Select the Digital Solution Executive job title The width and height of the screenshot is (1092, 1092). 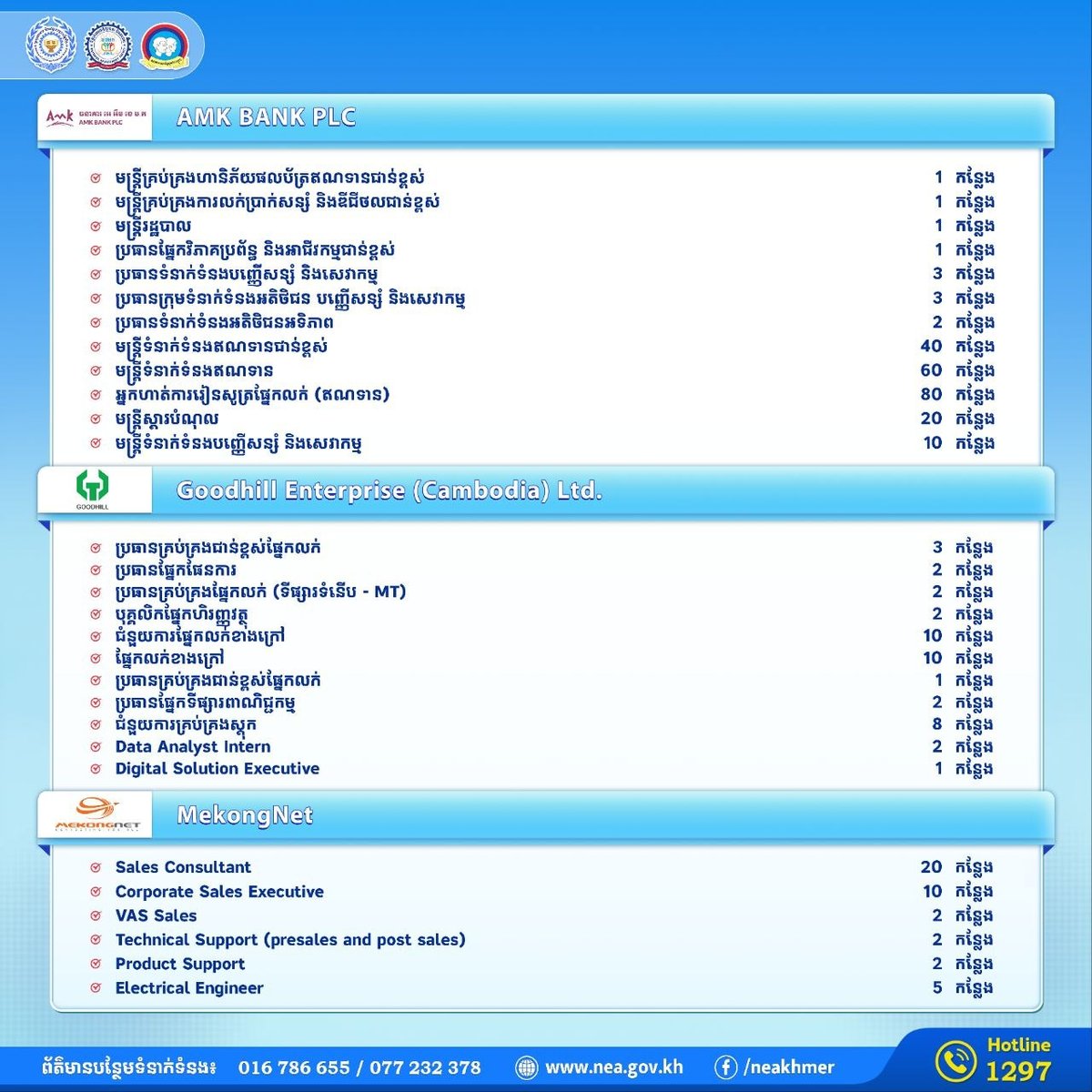pyautogui.click(x=217, y=769)
